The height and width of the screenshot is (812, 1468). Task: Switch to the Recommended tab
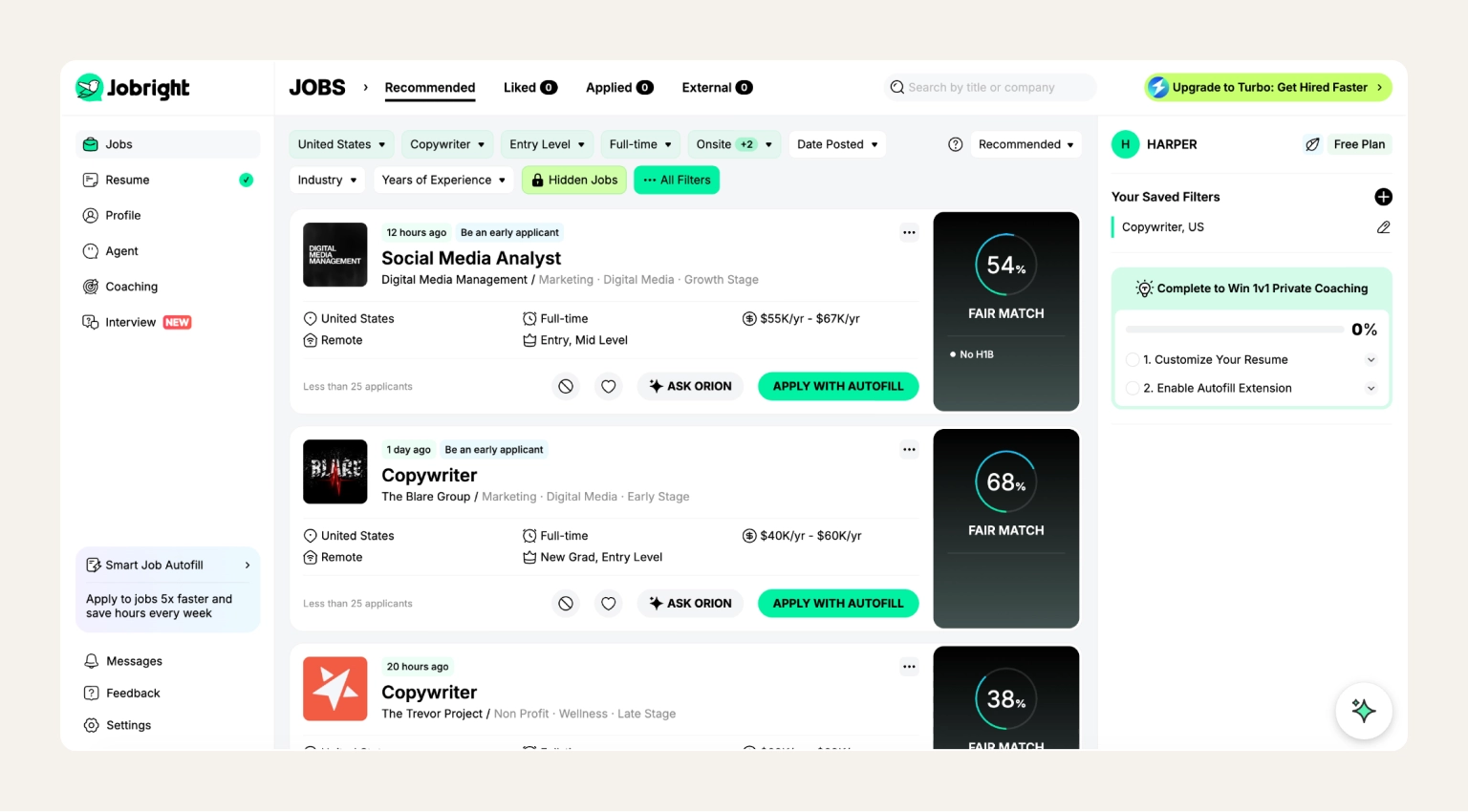point(430,87)
